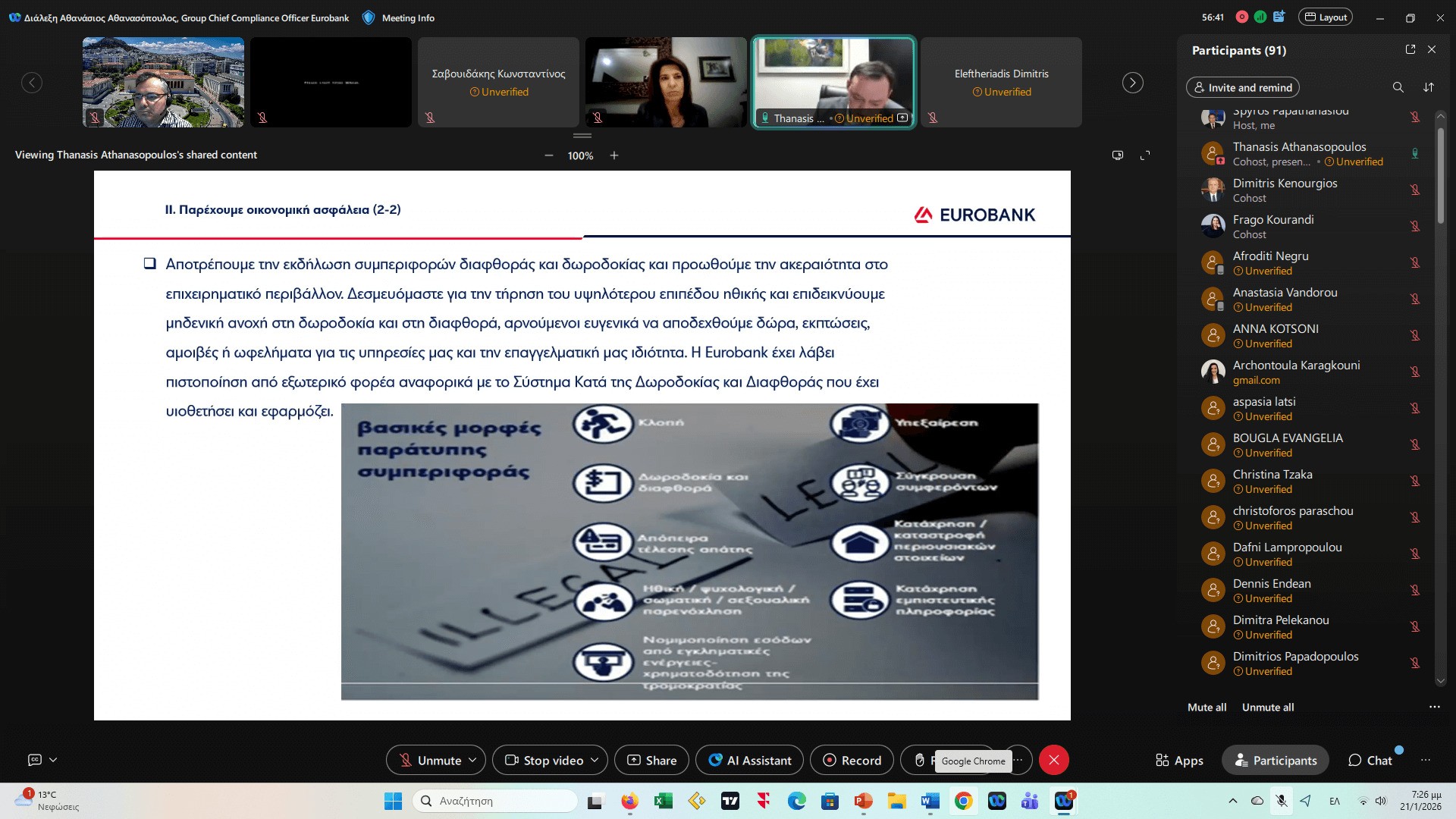Show hidden system tray icons chevron
Screen dimensions: 1456x819
[1232, 801]
